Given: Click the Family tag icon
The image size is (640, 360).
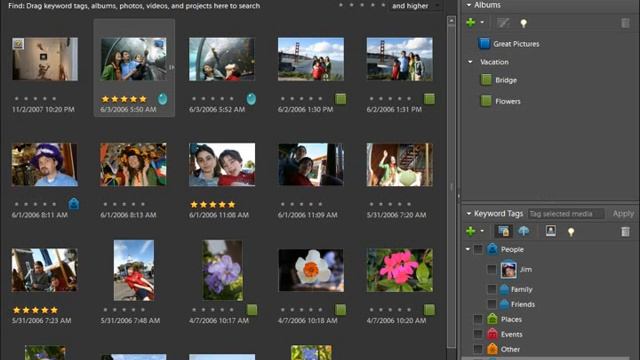Looking at the screenshot, I should (x=504, y=289).
